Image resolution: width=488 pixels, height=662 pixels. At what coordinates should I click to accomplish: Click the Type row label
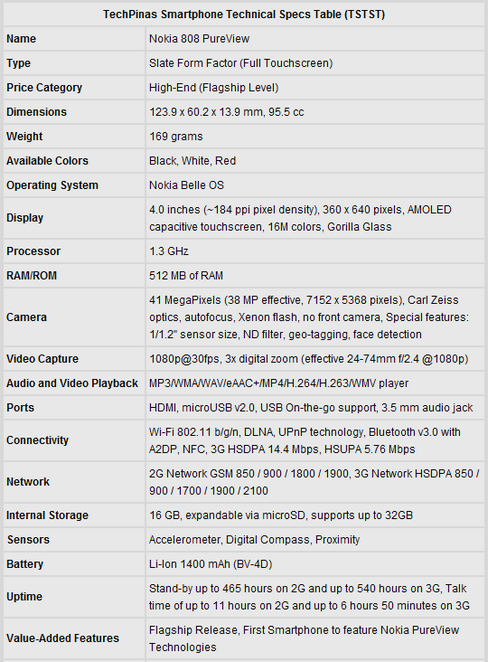coord(19,63)
